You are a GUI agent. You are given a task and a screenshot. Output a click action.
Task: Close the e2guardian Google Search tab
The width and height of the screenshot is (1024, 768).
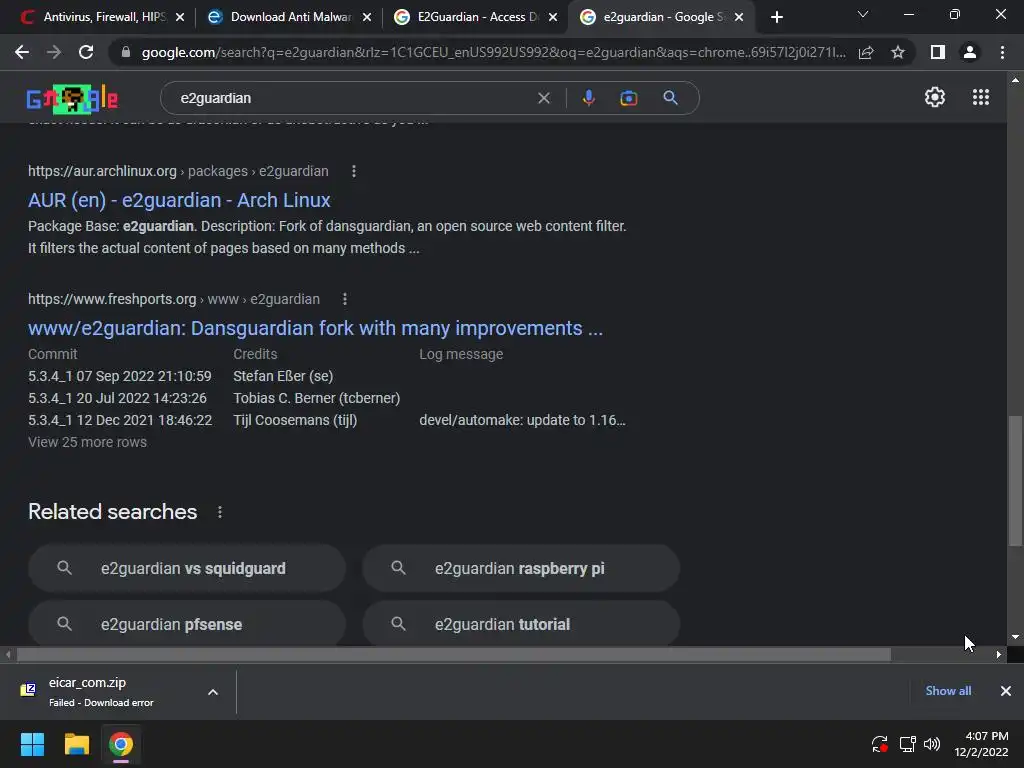click(739, 17)
